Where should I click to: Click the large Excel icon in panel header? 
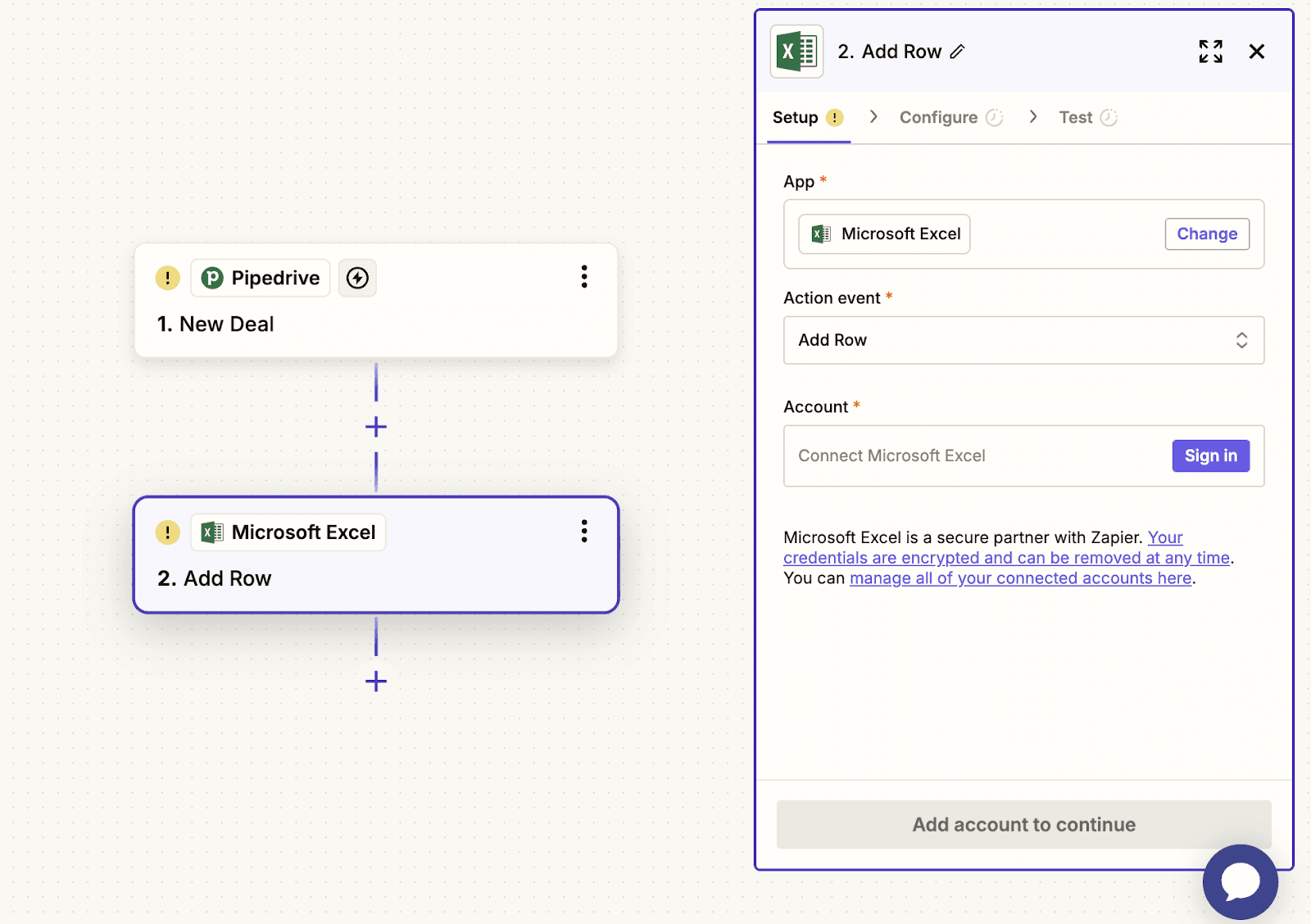(x=796, y=52)
